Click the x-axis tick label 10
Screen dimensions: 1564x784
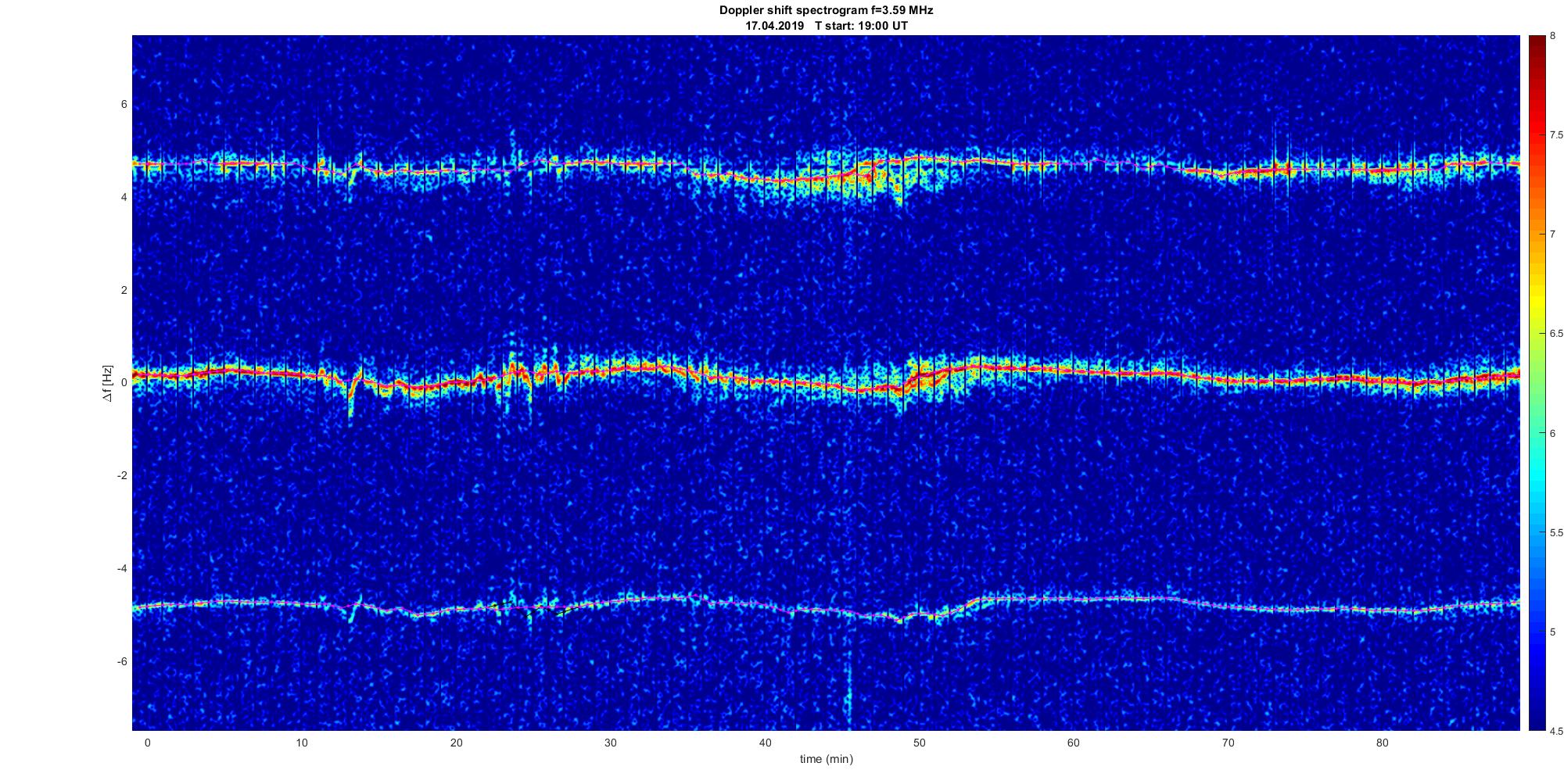302,743
